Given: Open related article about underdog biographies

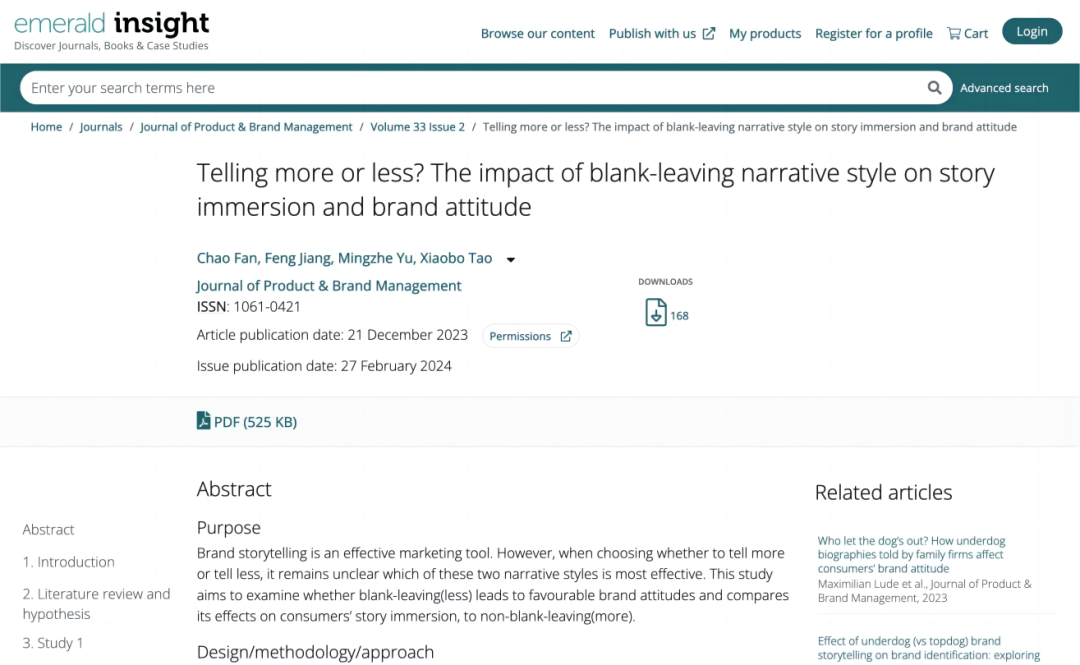Looking at the screenshot, I should [x=911, y=554].
